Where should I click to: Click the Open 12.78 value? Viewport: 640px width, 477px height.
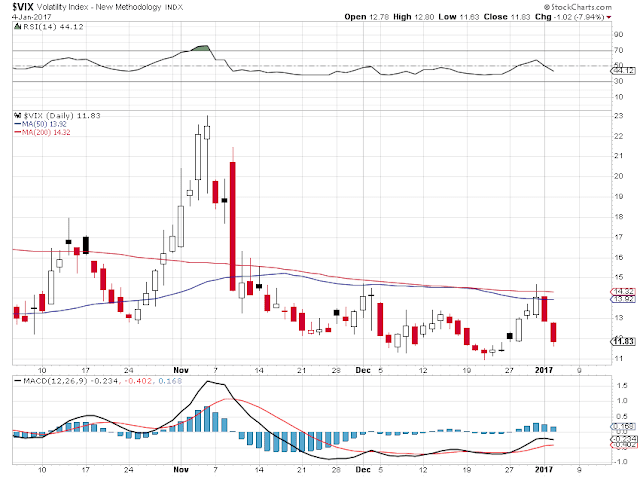pos(367,17)
